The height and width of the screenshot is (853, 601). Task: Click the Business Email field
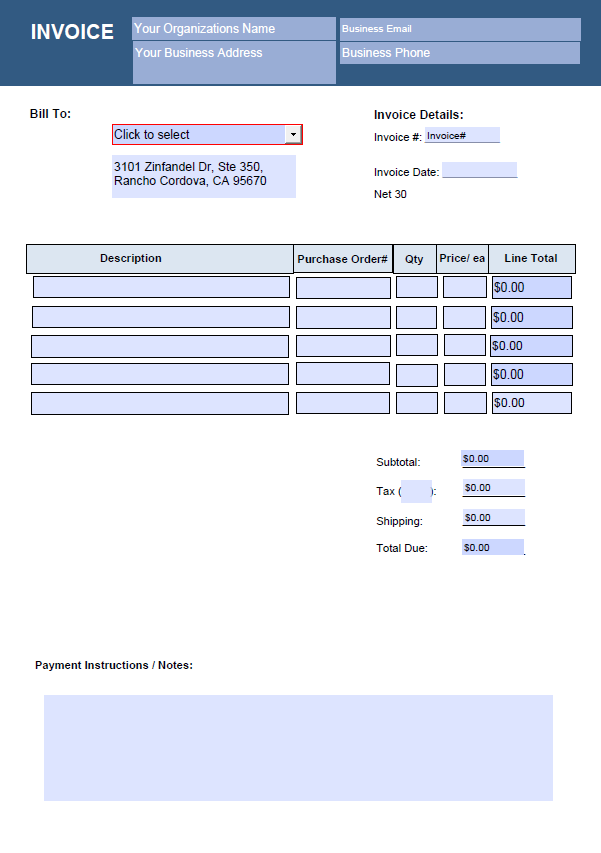tap(460, 29)
